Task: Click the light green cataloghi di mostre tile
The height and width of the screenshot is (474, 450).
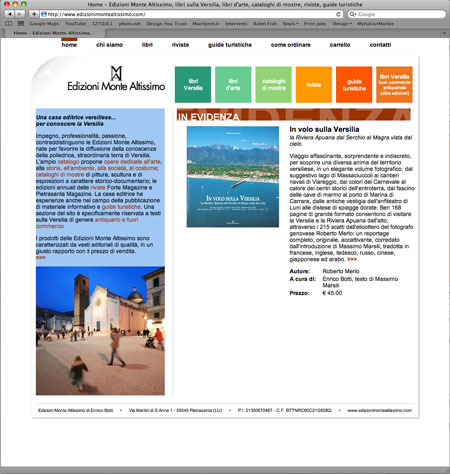Action: tap(273, 85)
